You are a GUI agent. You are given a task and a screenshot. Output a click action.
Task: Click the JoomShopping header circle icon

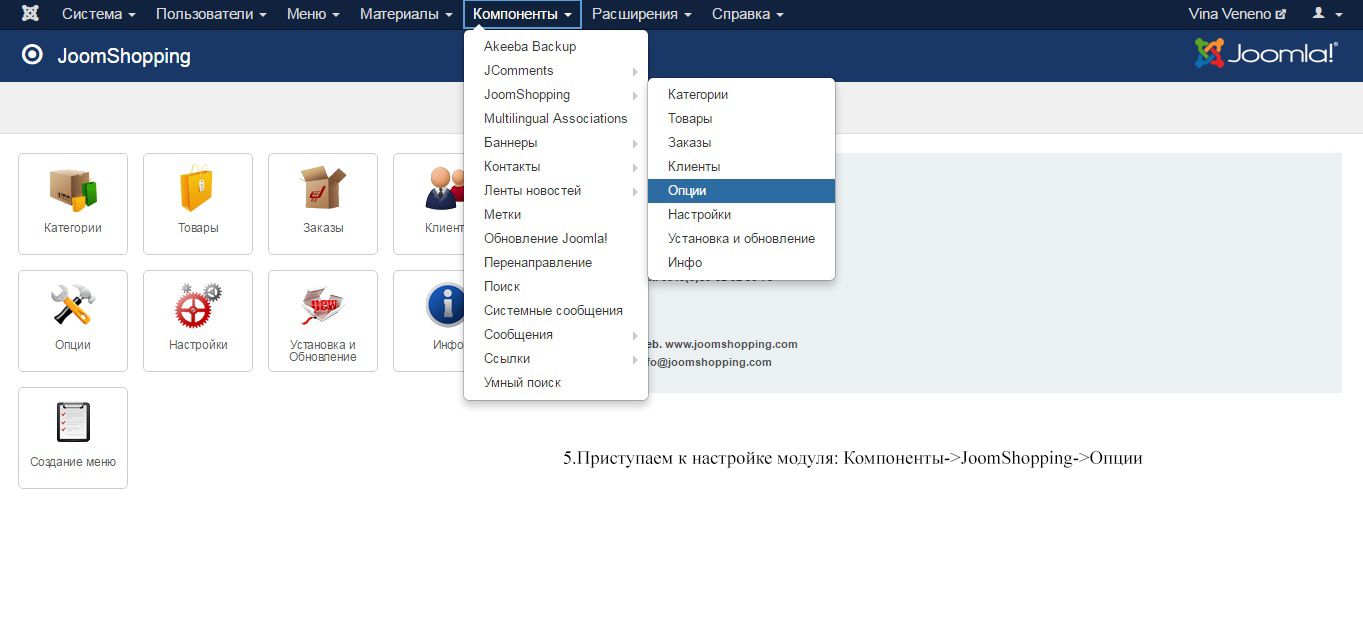(x=32, y=55)
